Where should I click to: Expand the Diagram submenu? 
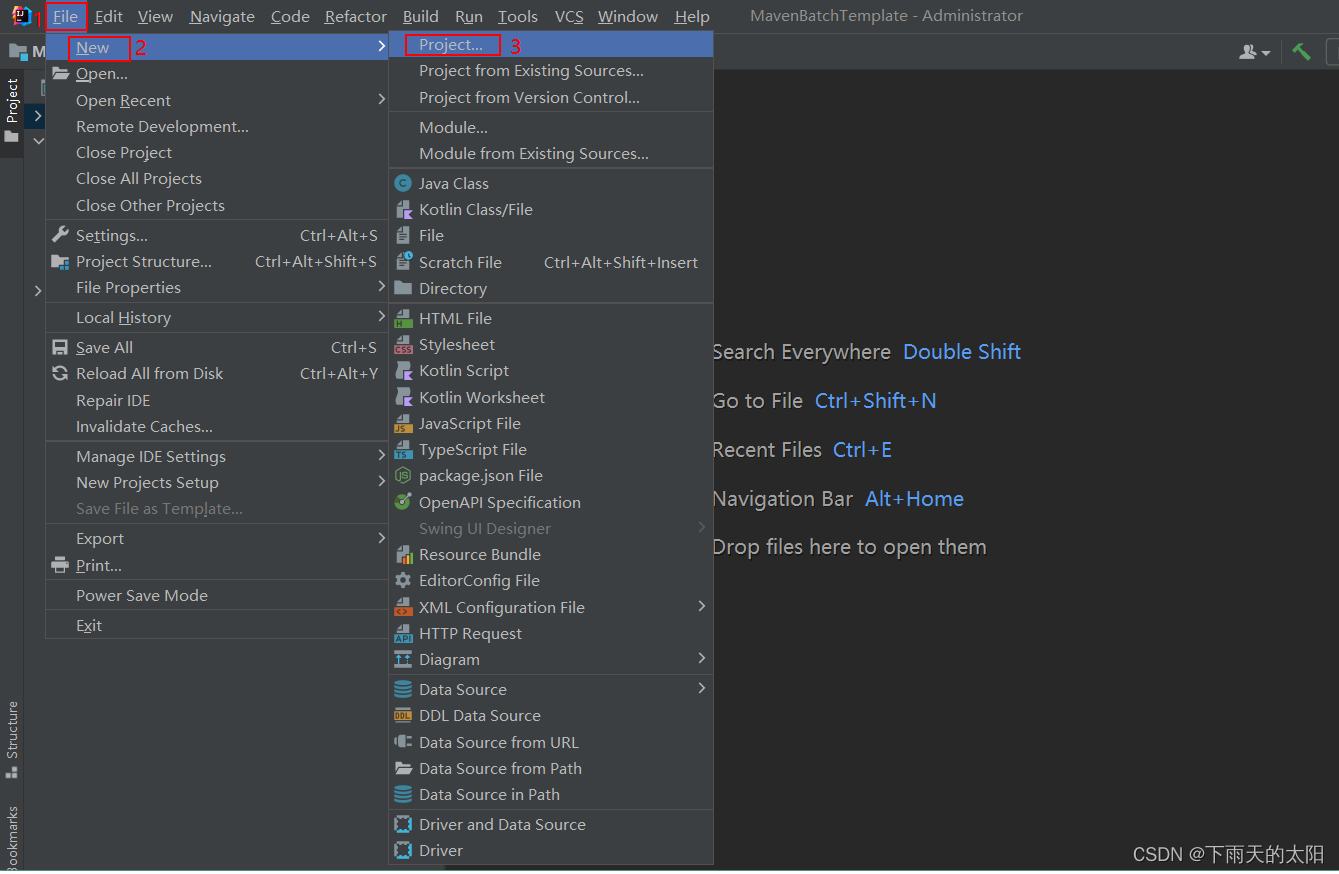702,658
